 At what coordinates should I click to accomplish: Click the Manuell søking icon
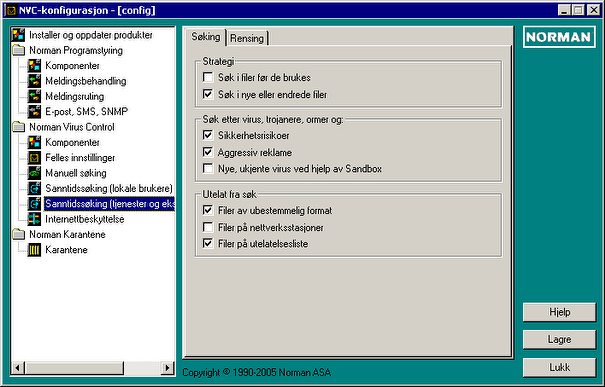pos(34,173)
